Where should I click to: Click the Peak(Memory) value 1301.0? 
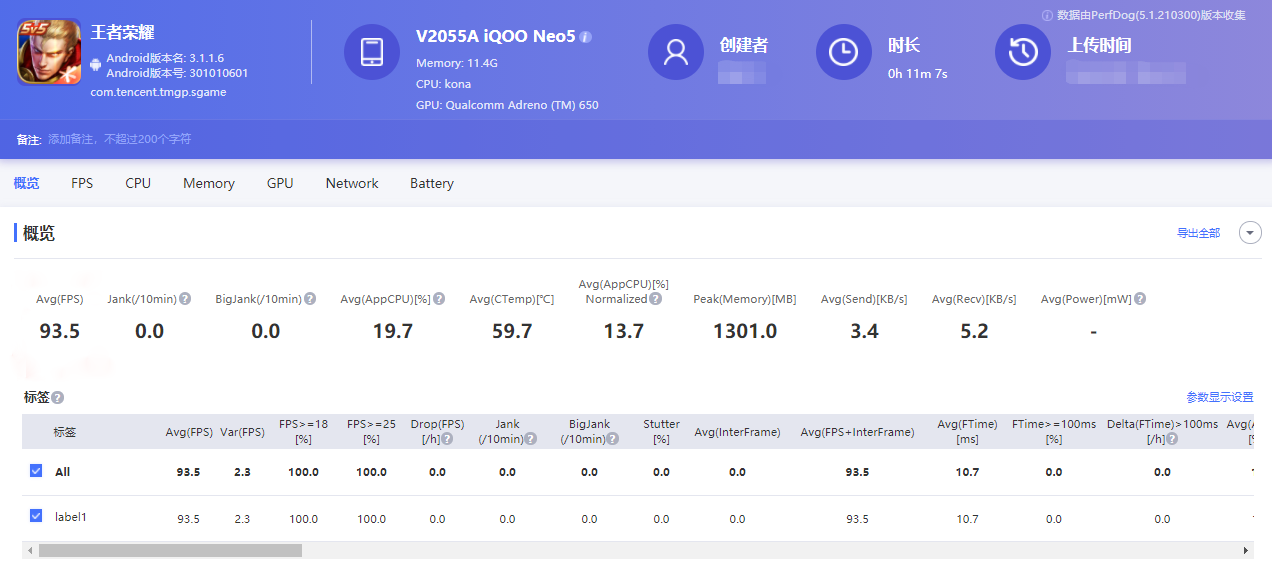(x=745, y=331)
